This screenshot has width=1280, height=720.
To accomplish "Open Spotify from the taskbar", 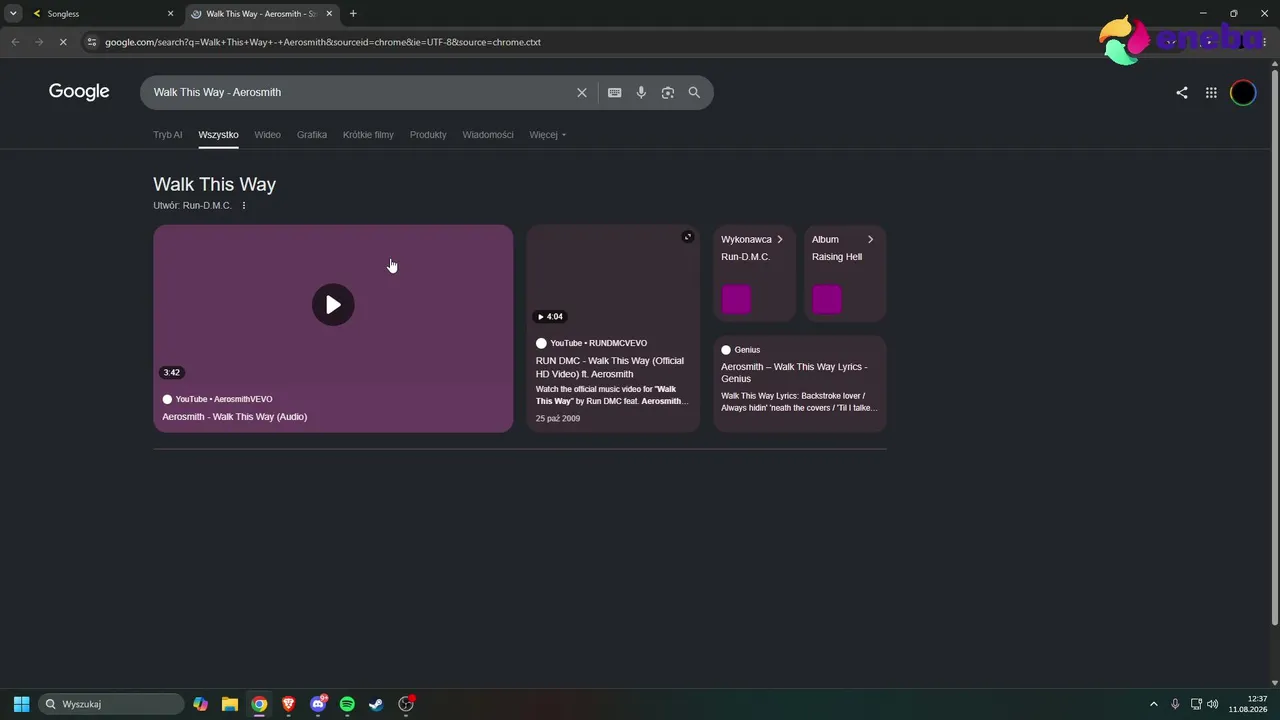I will [x=347, y=704].
